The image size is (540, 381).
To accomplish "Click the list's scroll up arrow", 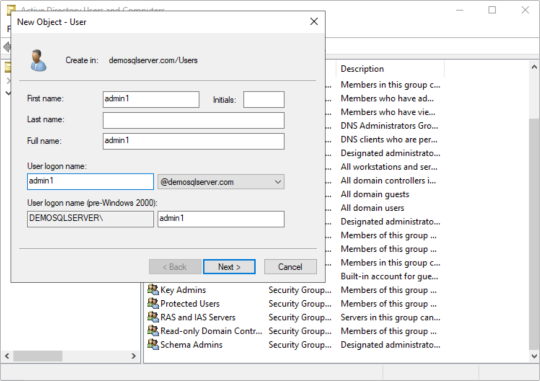I will [x=534, y=67].
